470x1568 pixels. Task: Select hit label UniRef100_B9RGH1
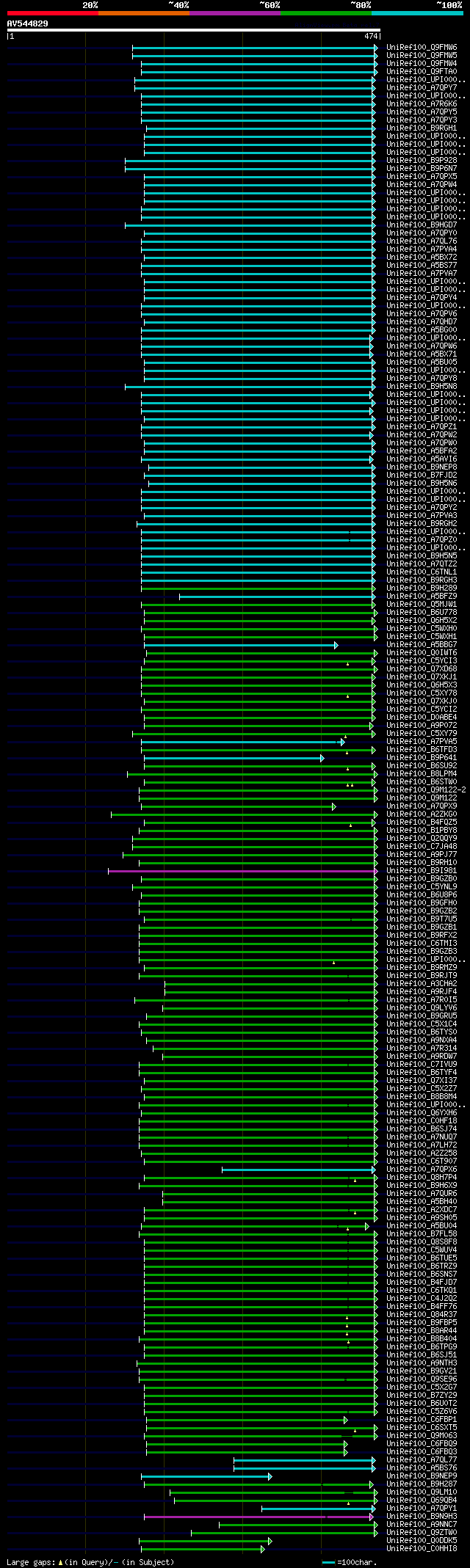[422, 128]
